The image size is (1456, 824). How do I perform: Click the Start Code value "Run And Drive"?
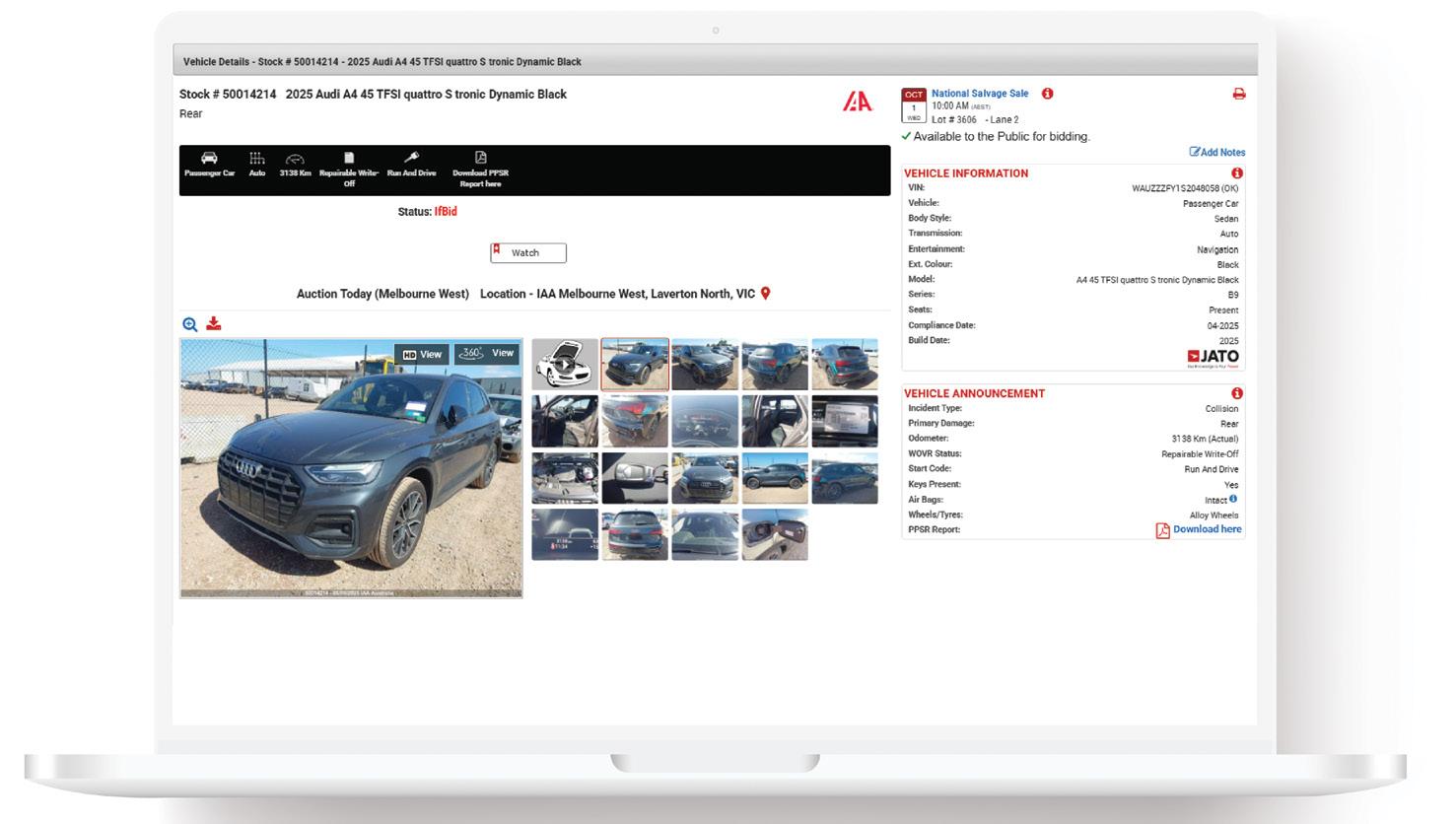1212,470
